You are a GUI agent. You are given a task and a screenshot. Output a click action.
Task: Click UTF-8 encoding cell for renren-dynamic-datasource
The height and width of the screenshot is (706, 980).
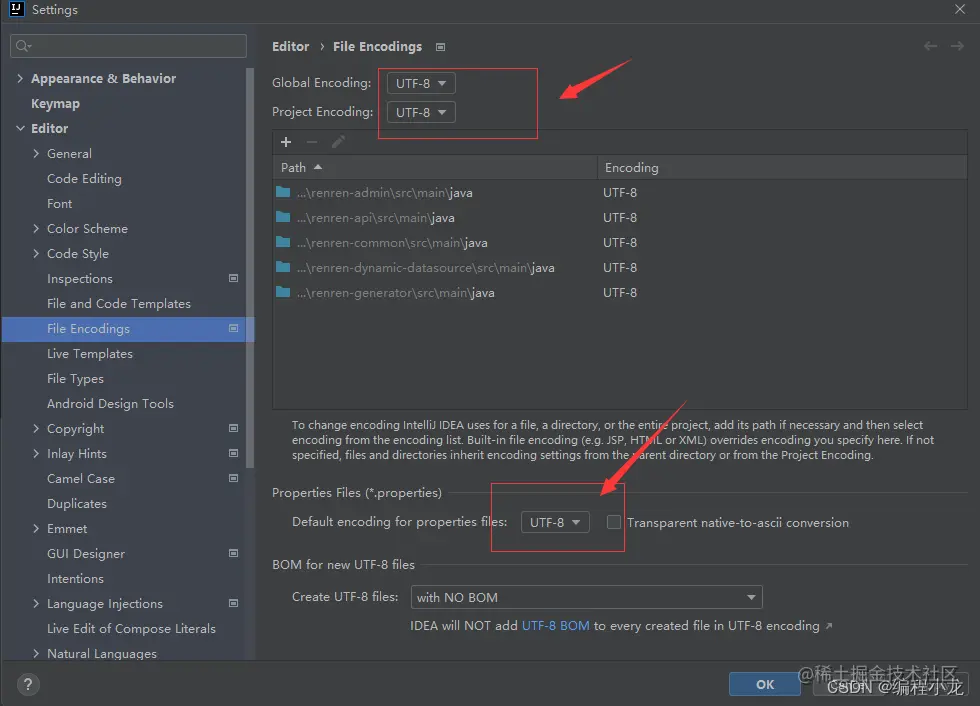[x=620, y=267]
